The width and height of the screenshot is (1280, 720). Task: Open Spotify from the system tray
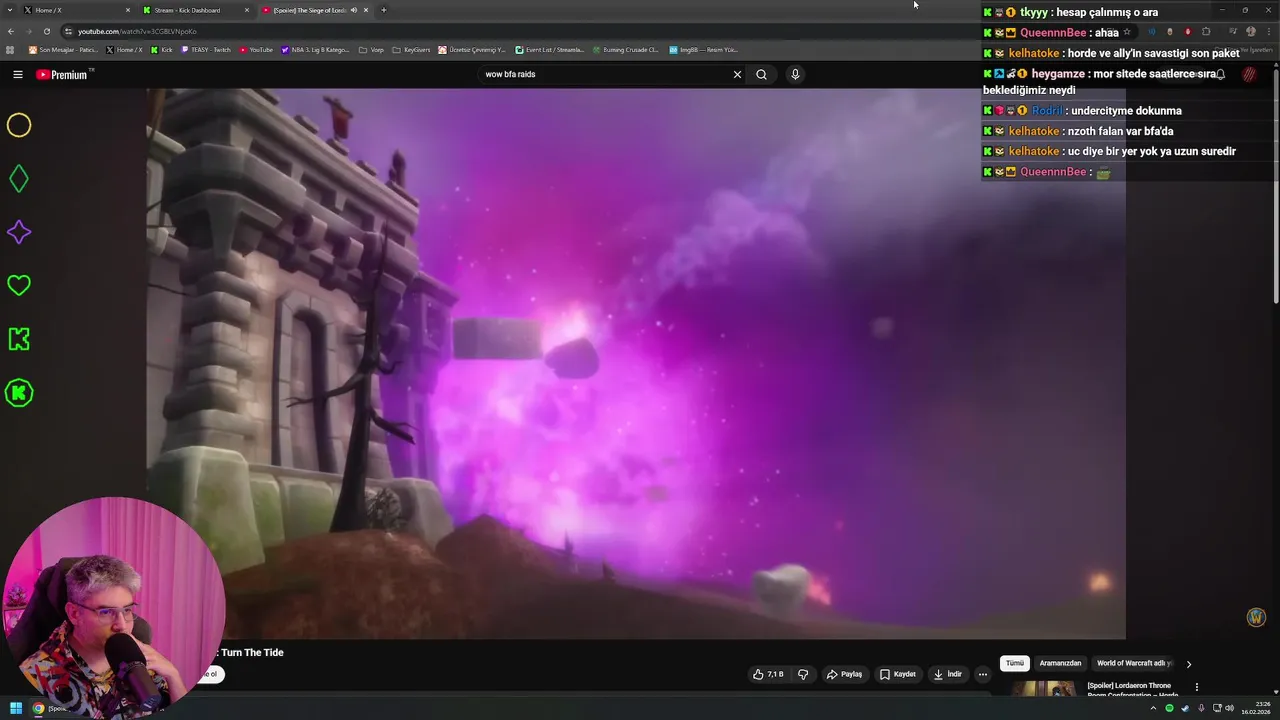pyautogui.click(x=1169, y=708)
